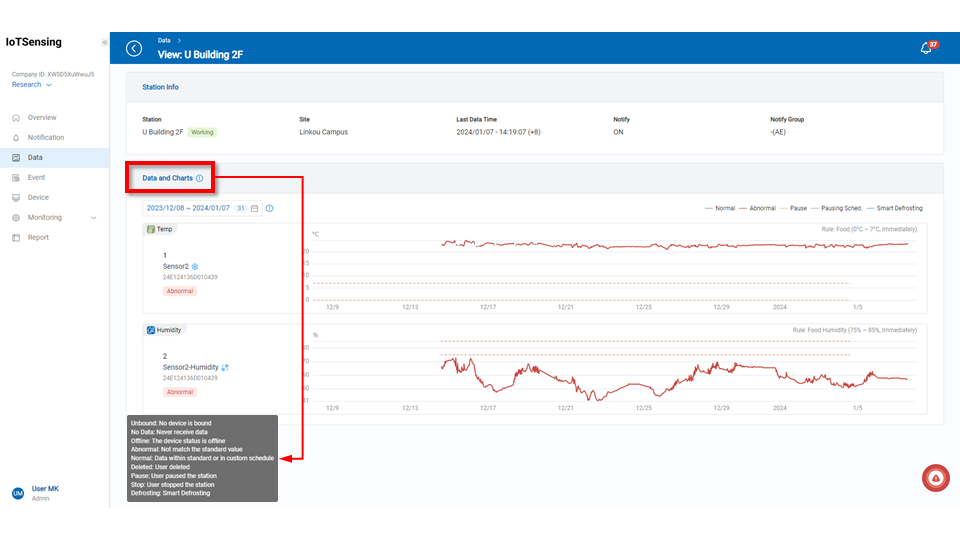Go to Overview in the sidebar

42,118
